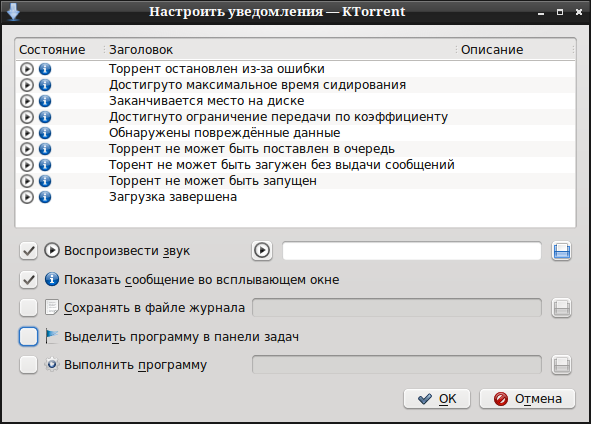Click info icon in 'Достигнуто ограничение передачи' row
This screenshot has height=424, width=591.
(x=45, y=117)
